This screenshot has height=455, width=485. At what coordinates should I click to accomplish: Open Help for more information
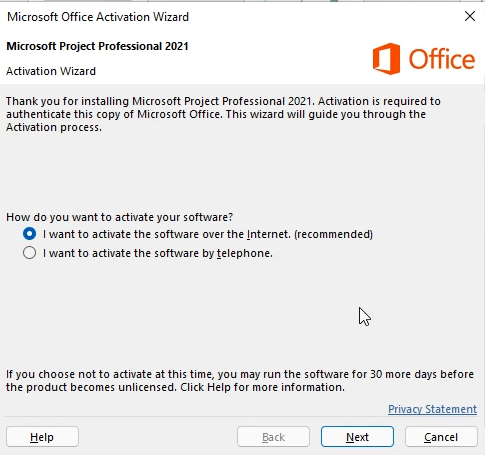coord(42,437)
